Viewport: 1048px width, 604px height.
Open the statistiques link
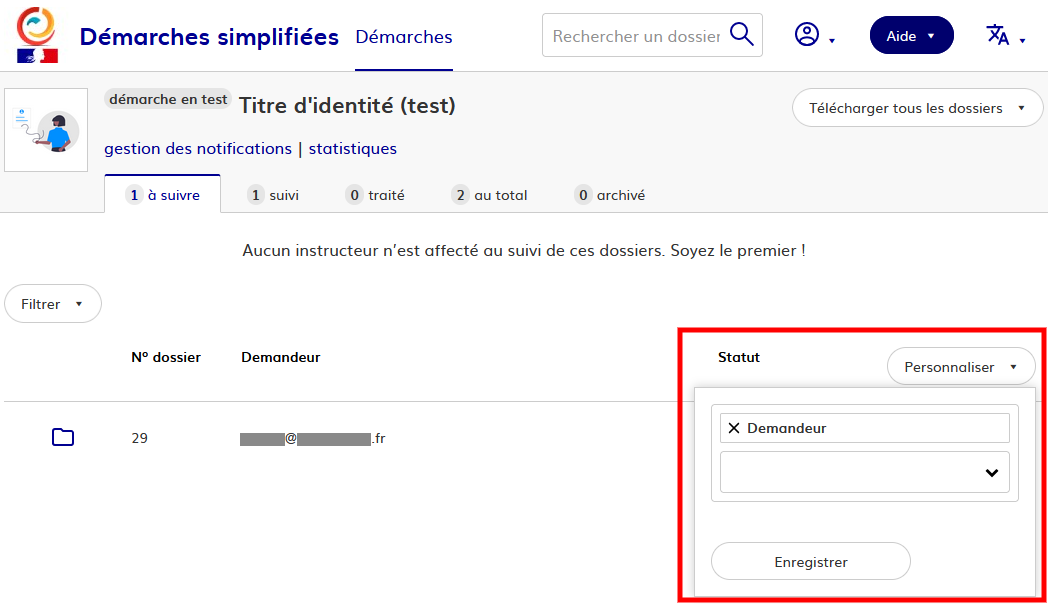click(x=352, y=149)
